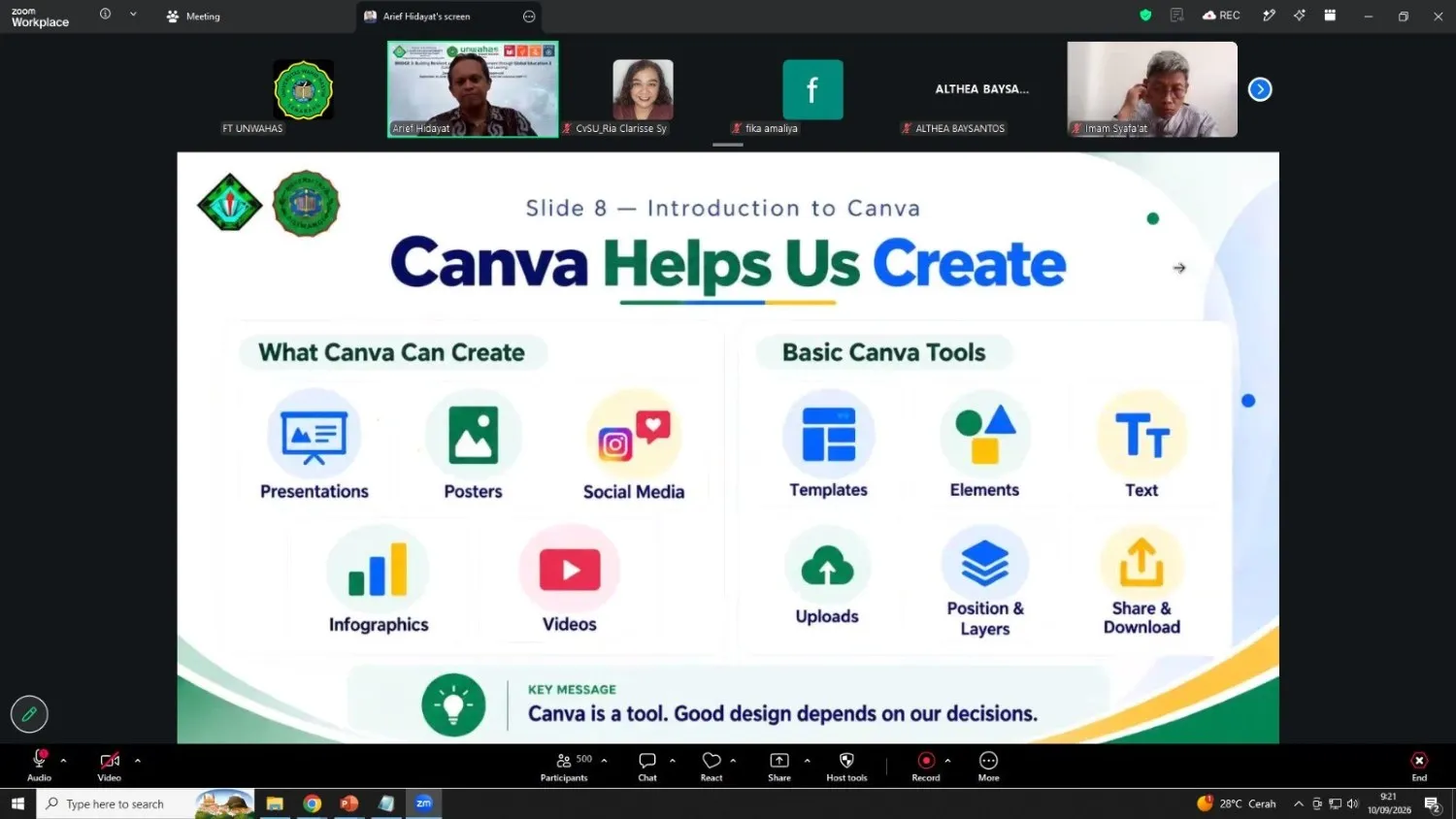Select ALTHEA BAYSANTOS participant tile
The width and height of the screenshot is (1456, 819).
(x=982, y=89)
